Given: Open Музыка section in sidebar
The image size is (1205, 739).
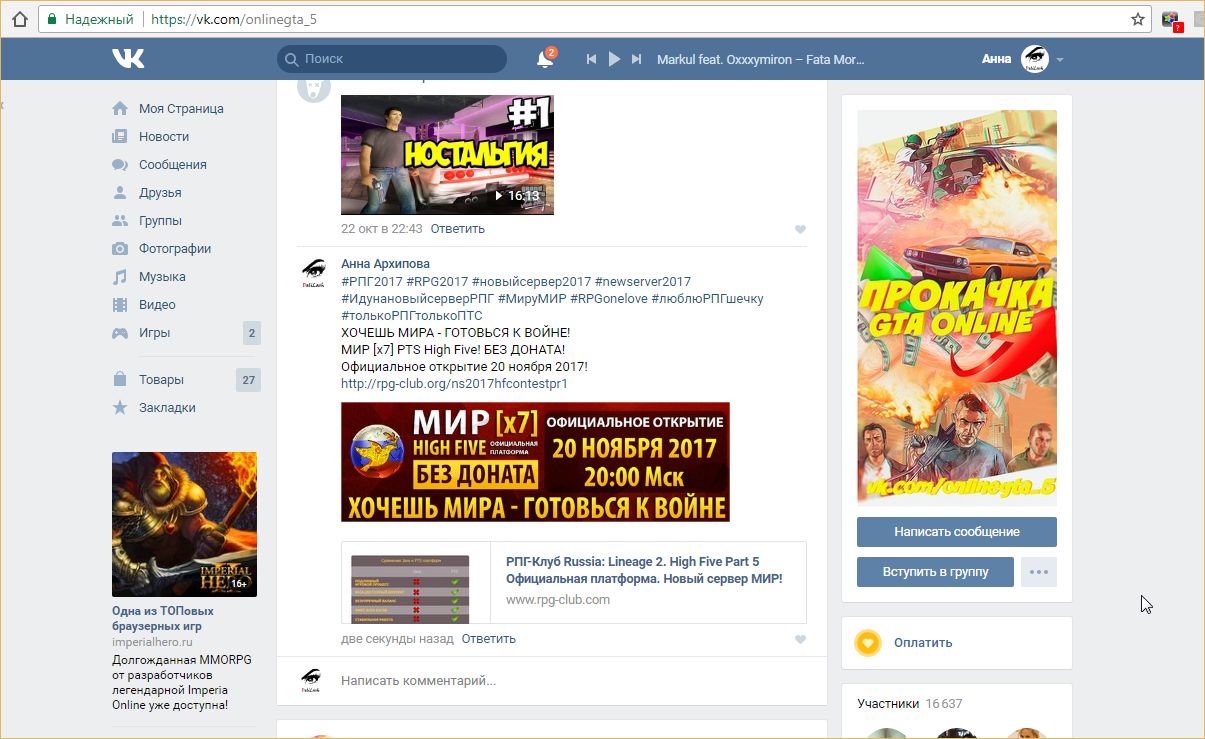Looking at the screenshot, I should tap(162, 277).
